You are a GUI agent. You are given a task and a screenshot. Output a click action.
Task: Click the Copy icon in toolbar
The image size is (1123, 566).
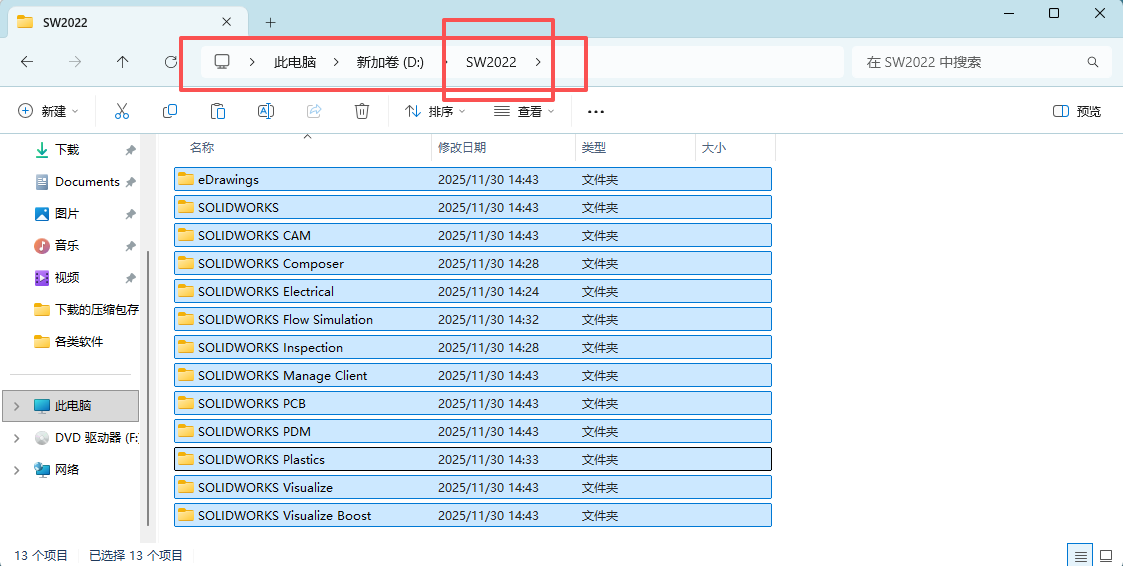click(x=170, y=111)
